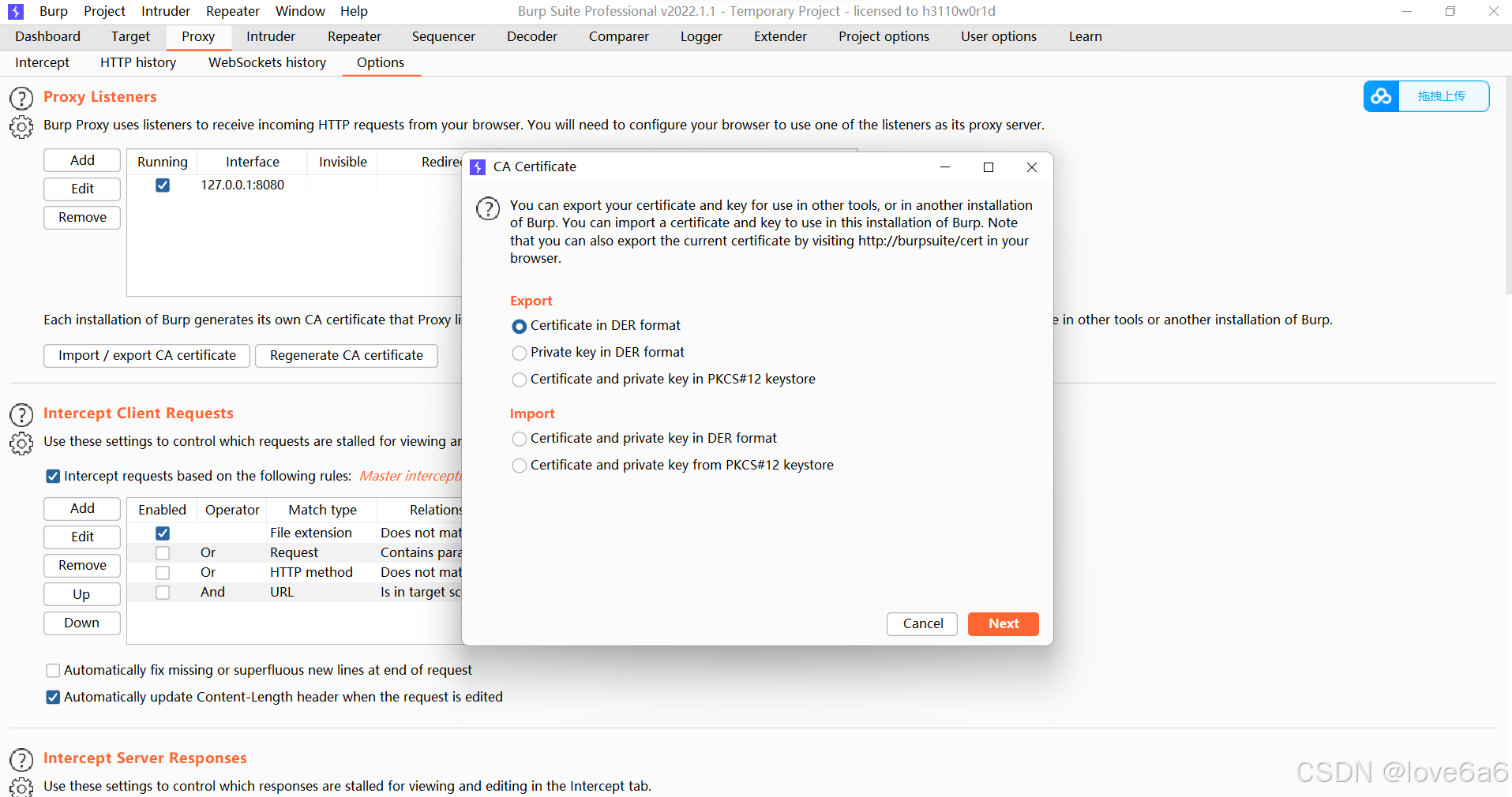Select Private key in DER format option
Screen dimensions: 1512x797
pos(520,353)
